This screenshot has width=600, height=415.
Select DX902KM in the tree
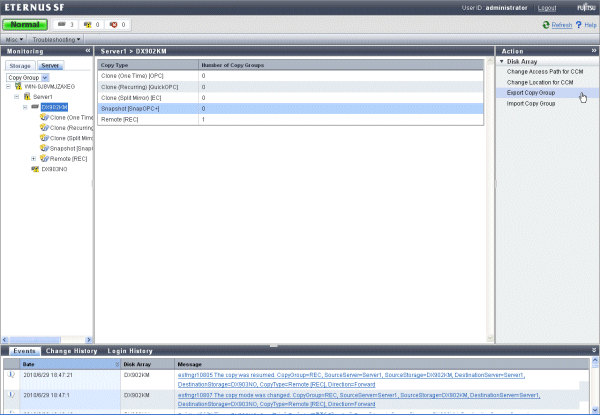point(54,107)
